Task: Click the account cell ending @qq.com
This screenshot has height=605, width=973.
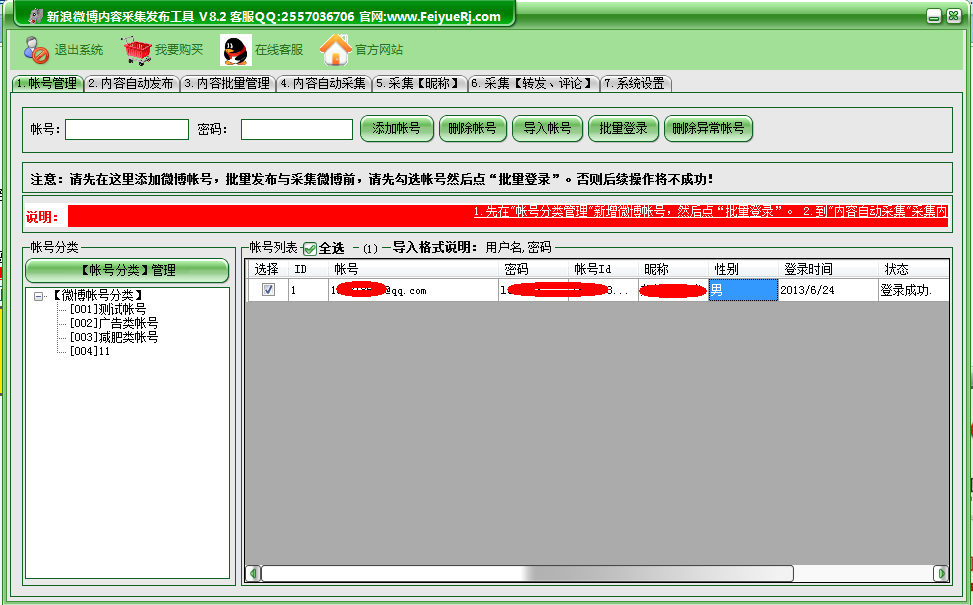Action: tap(413, 290)
